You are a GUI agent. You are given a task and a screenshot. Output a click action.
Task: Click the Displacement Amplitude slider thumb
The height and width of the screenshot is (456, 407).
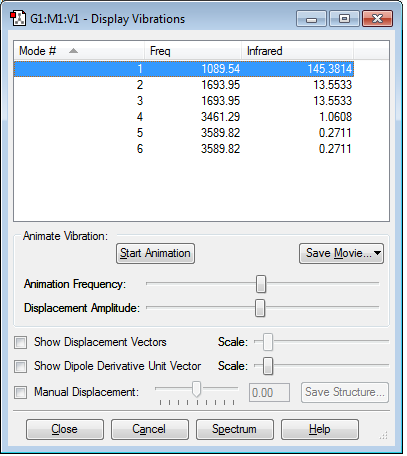(260, 308)
